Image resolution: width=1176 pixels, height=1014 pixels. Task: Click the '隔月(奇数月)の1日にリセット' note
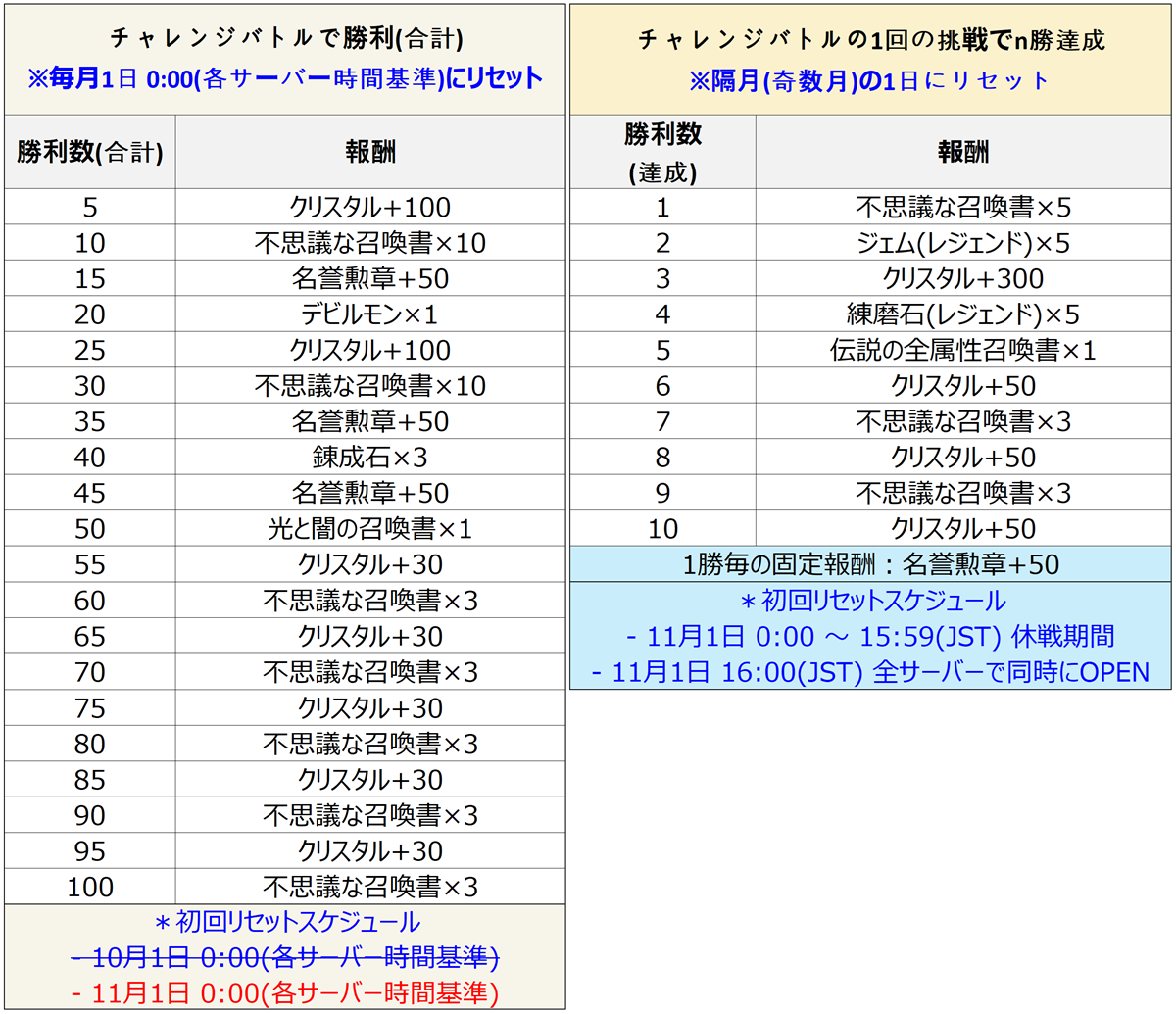pyautogui.click(x=870, y=80)
